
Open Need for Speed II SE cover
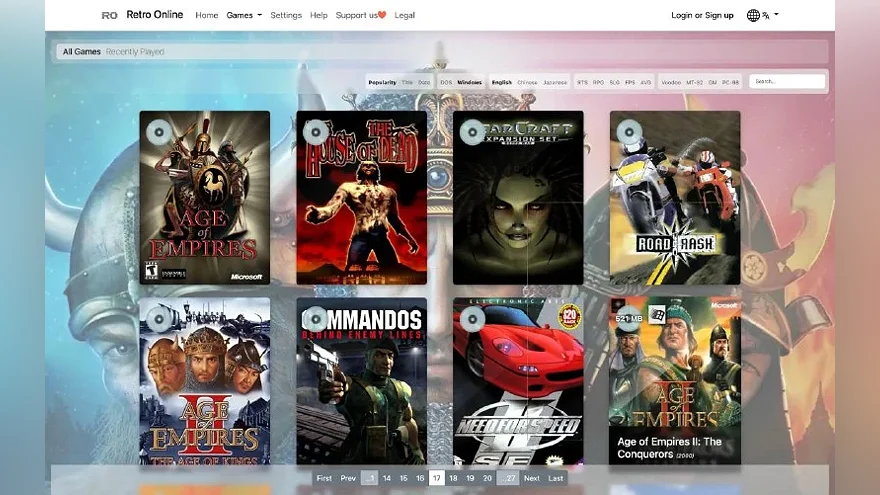[518, 381]
